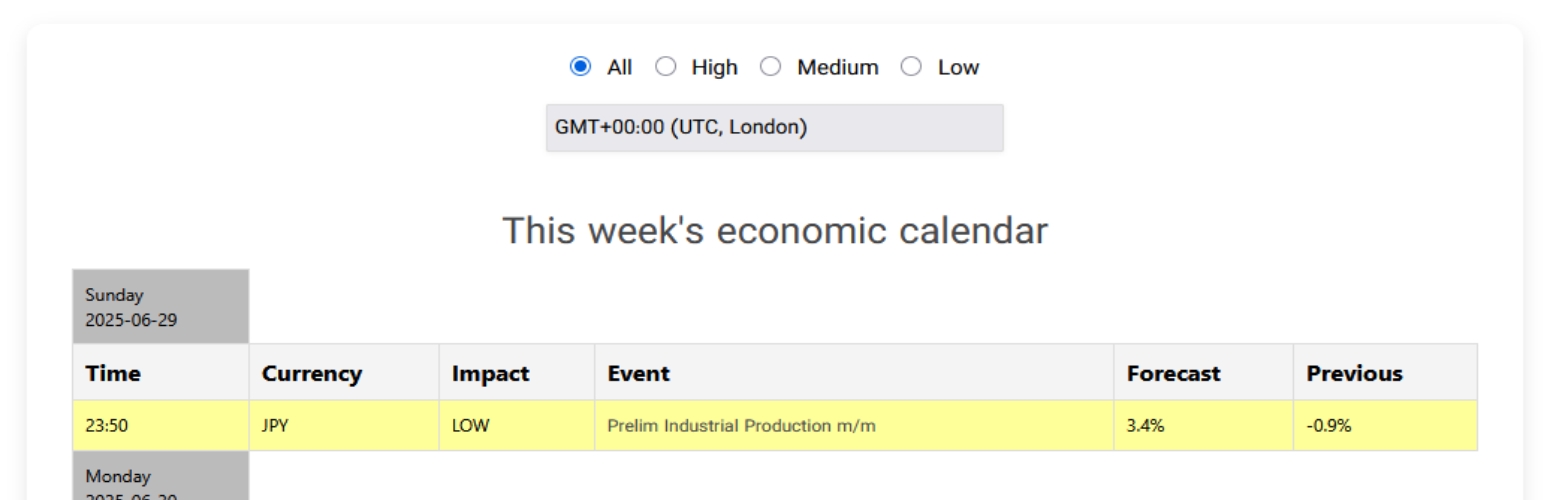
Task: Click the Sunday 2025-06-29 date cell
Action: pos(160,306)
